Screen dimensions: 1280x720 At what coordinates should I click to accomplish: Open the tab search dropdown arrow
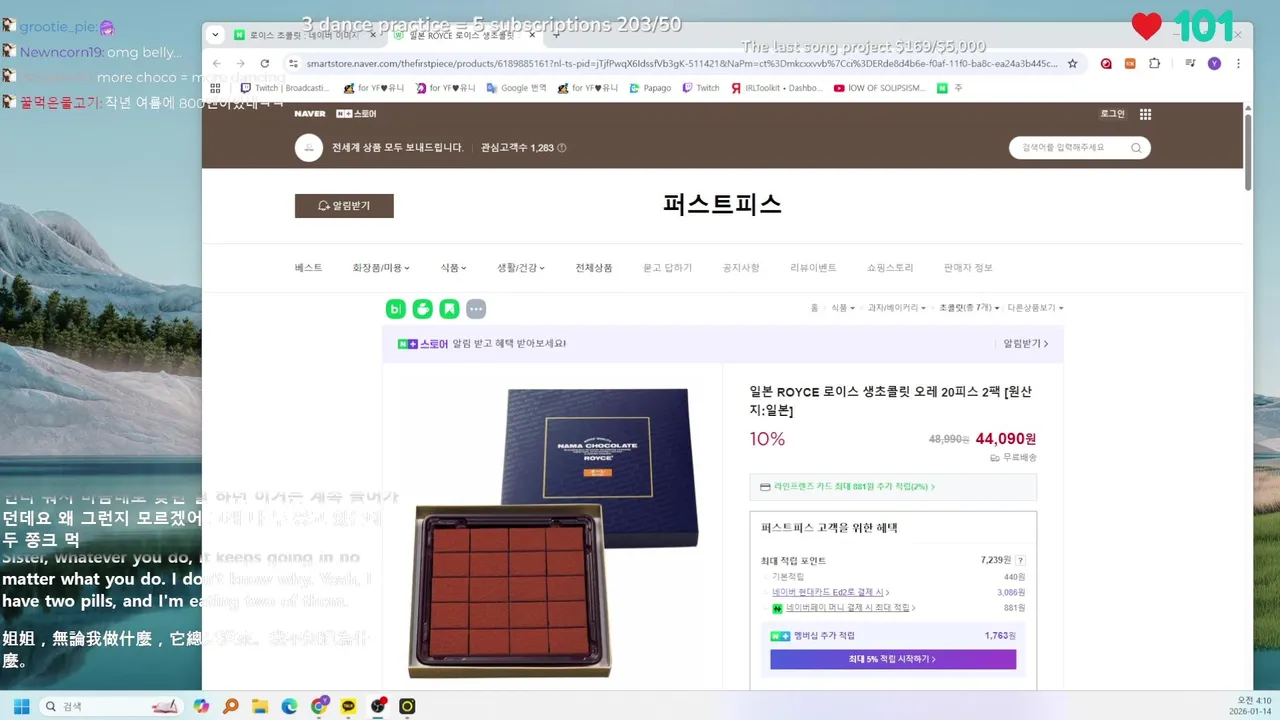tap(215, 35)
